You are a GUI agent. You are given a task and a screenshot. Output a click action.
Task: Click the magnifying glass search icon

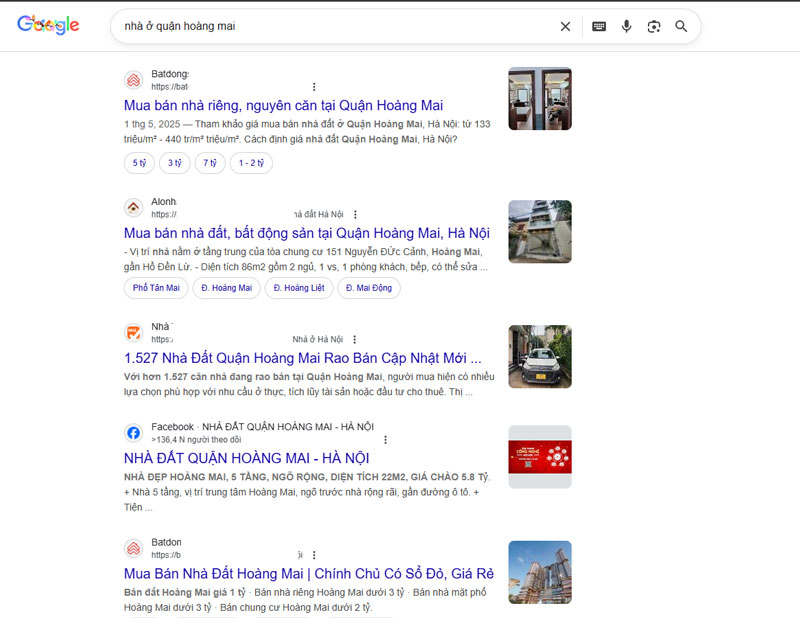[x=681, y=26]
